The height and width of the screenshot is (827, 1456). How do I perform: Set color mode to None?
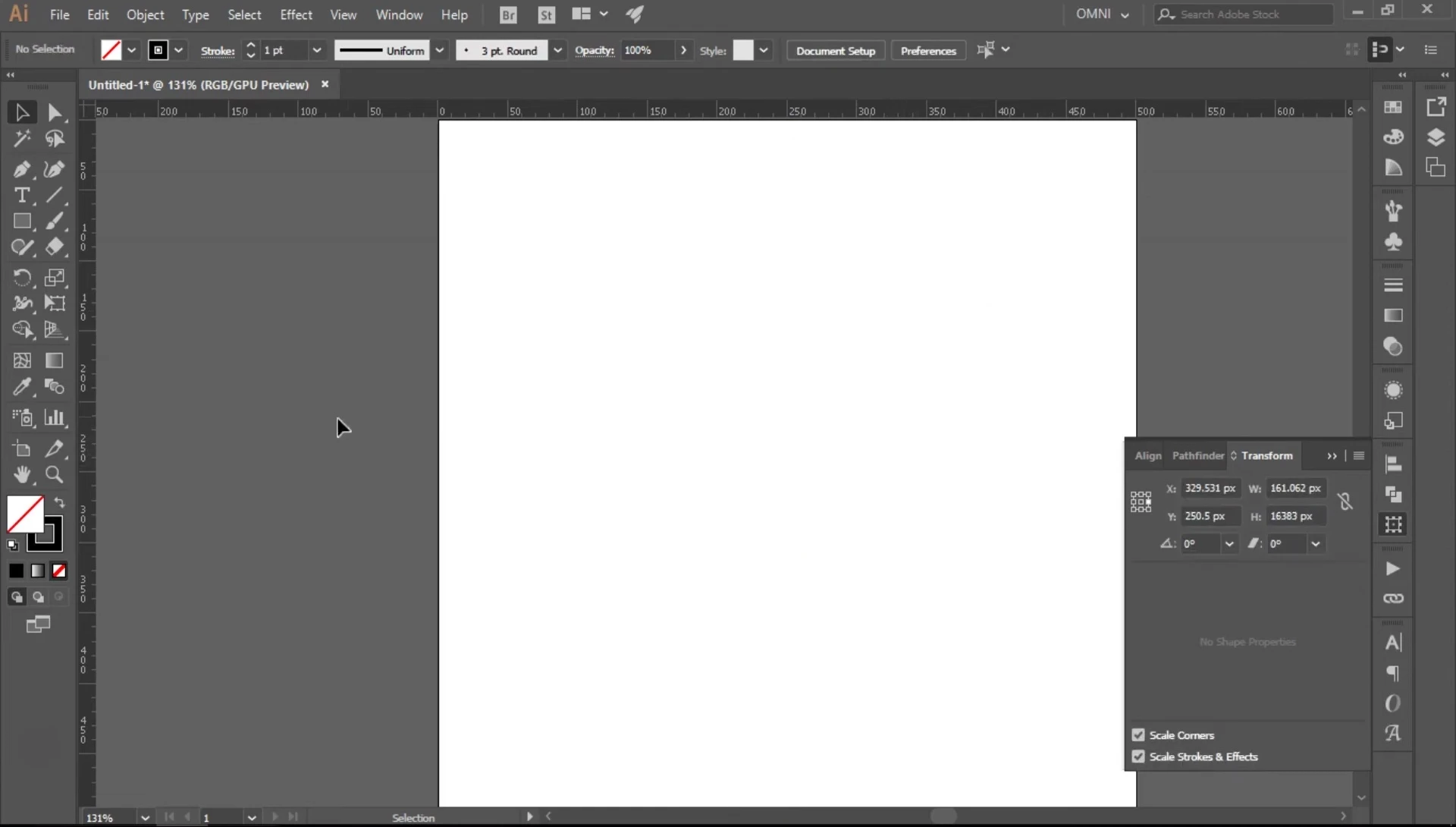pos(59,571)
